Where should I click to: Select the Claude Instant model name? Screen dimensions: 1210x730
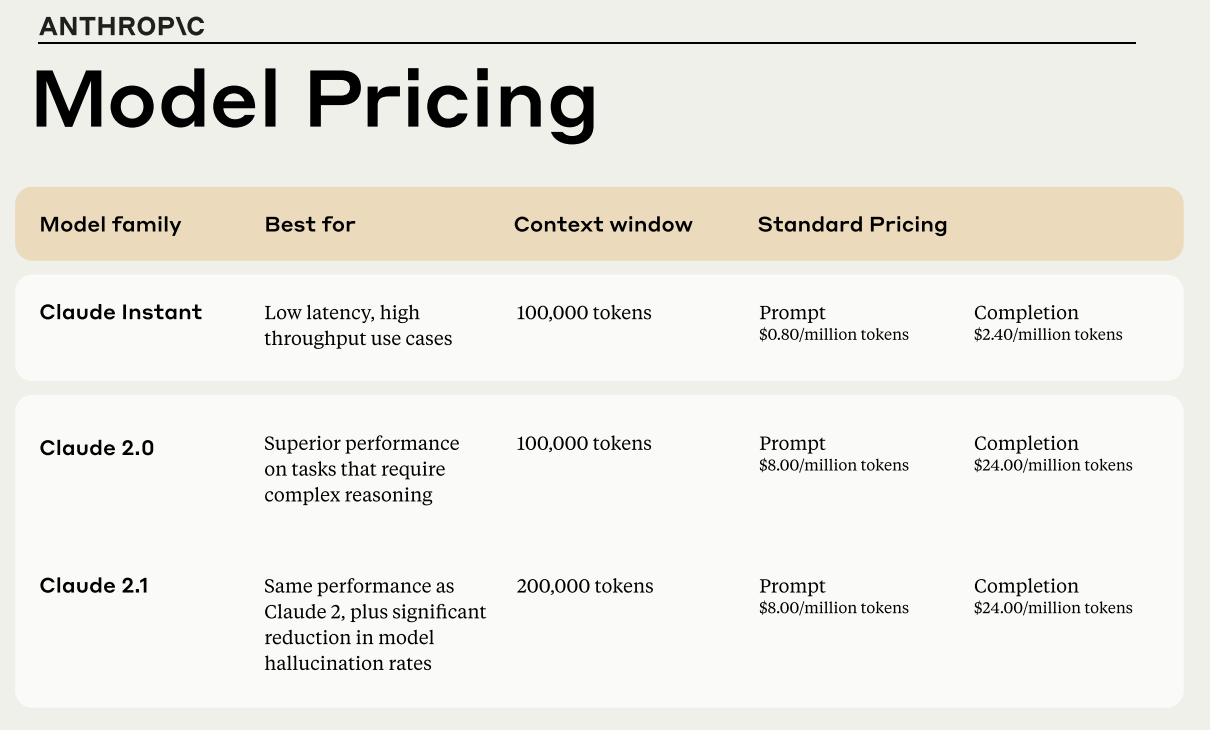(121, 312)
